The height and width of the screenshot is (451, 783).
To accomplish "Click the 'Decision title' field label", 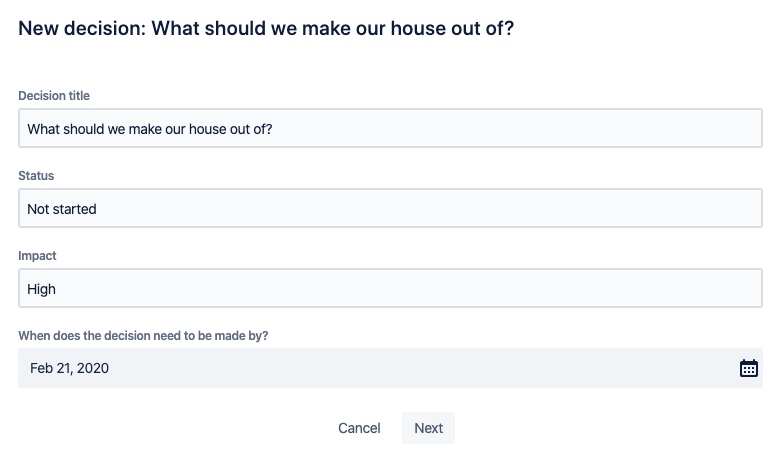I will [54, 95].
